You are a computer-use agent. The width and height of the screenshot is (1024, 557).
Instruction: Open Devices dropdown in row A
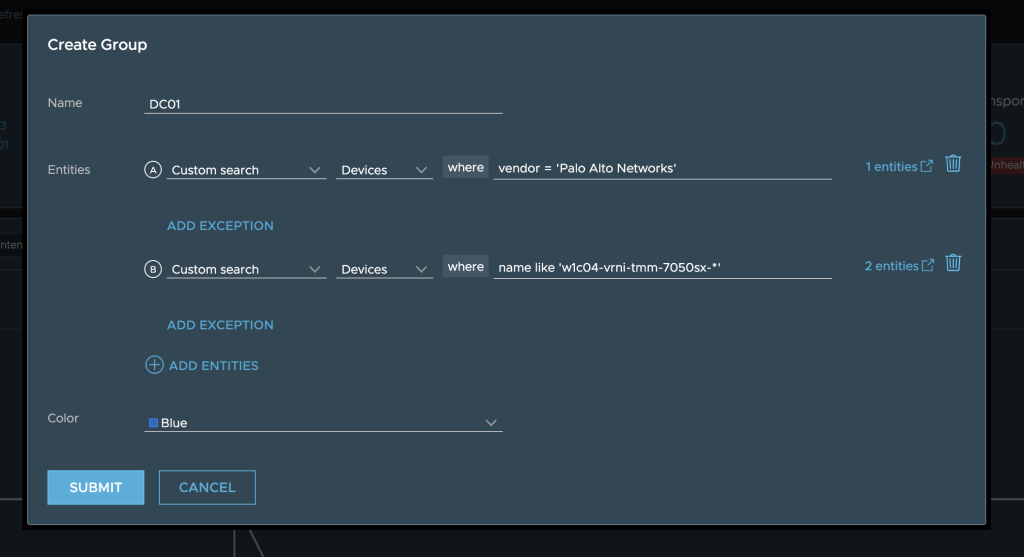(384, 170)
